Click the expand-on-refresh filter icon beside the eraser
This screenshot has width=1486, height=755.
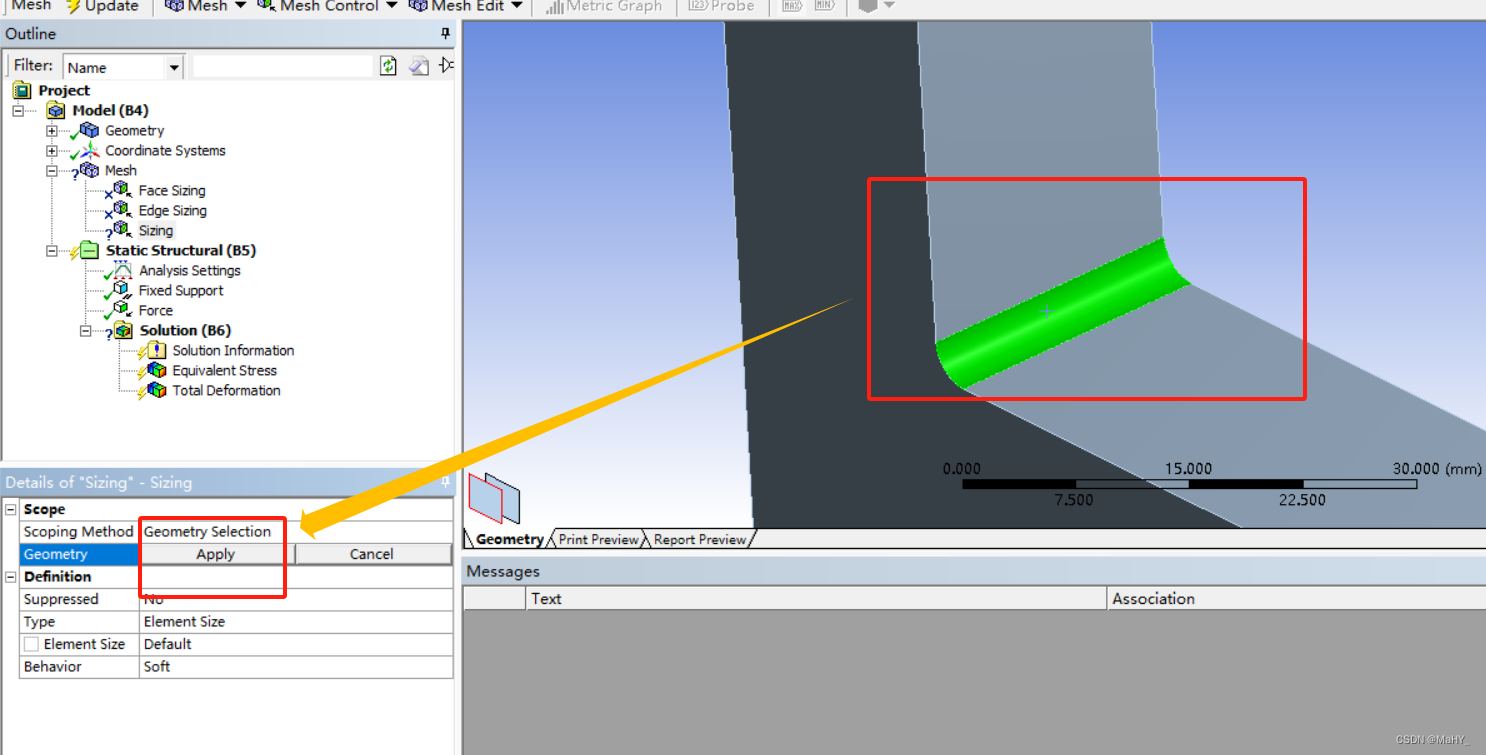[x=446, y=65]
